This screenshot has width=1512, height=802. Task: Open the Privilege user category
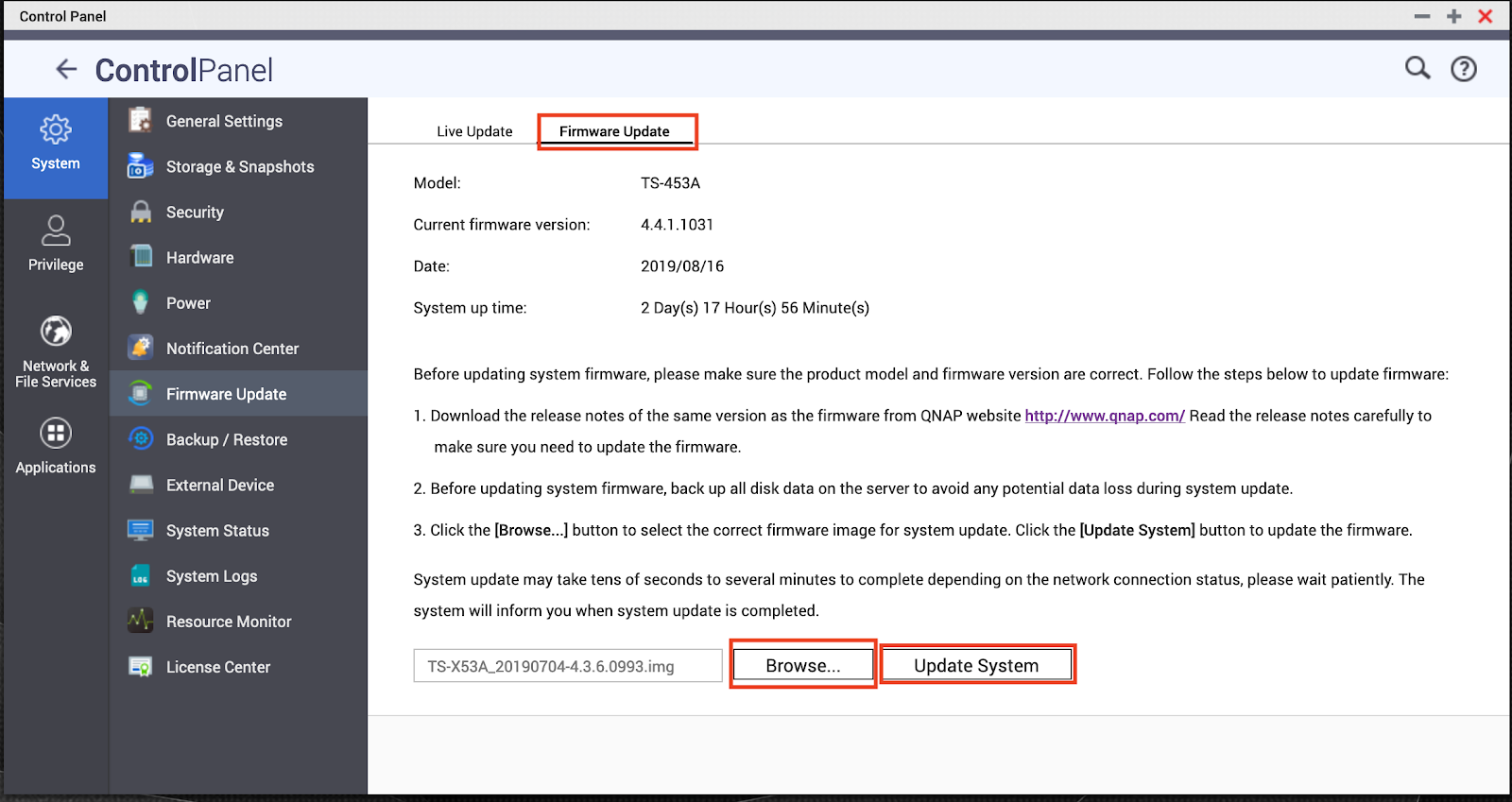click(56, 244)
